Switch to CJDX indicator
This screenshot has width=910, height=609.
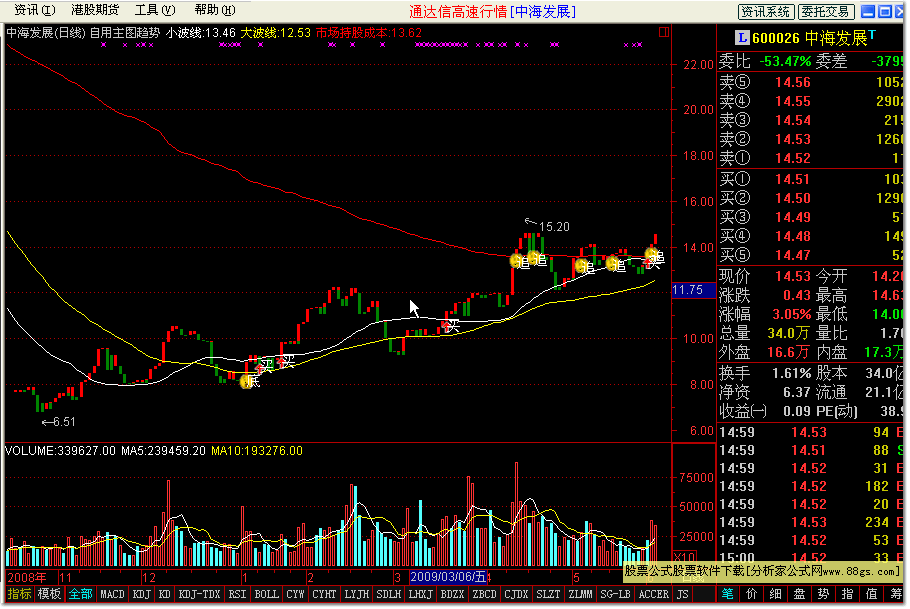click(517, 594)
